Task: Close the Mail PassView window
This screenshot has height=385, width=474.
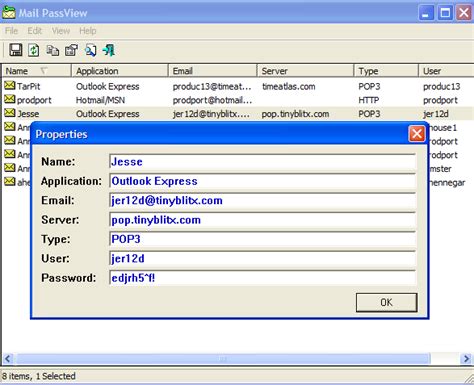Action: tap(464, 13)
